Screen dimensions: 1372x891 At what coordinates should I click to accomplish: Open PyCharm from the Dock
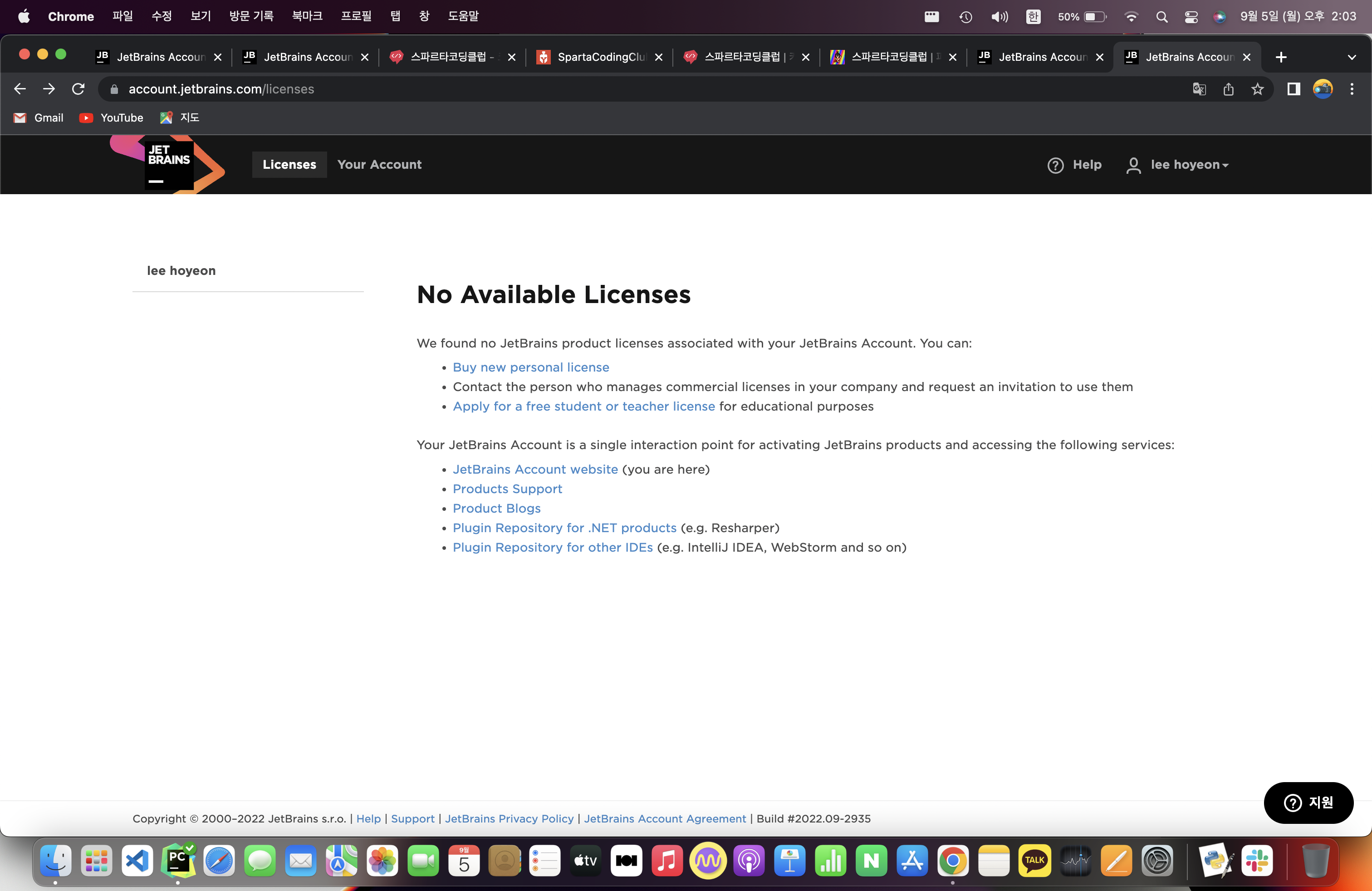(x=178, y=861)
